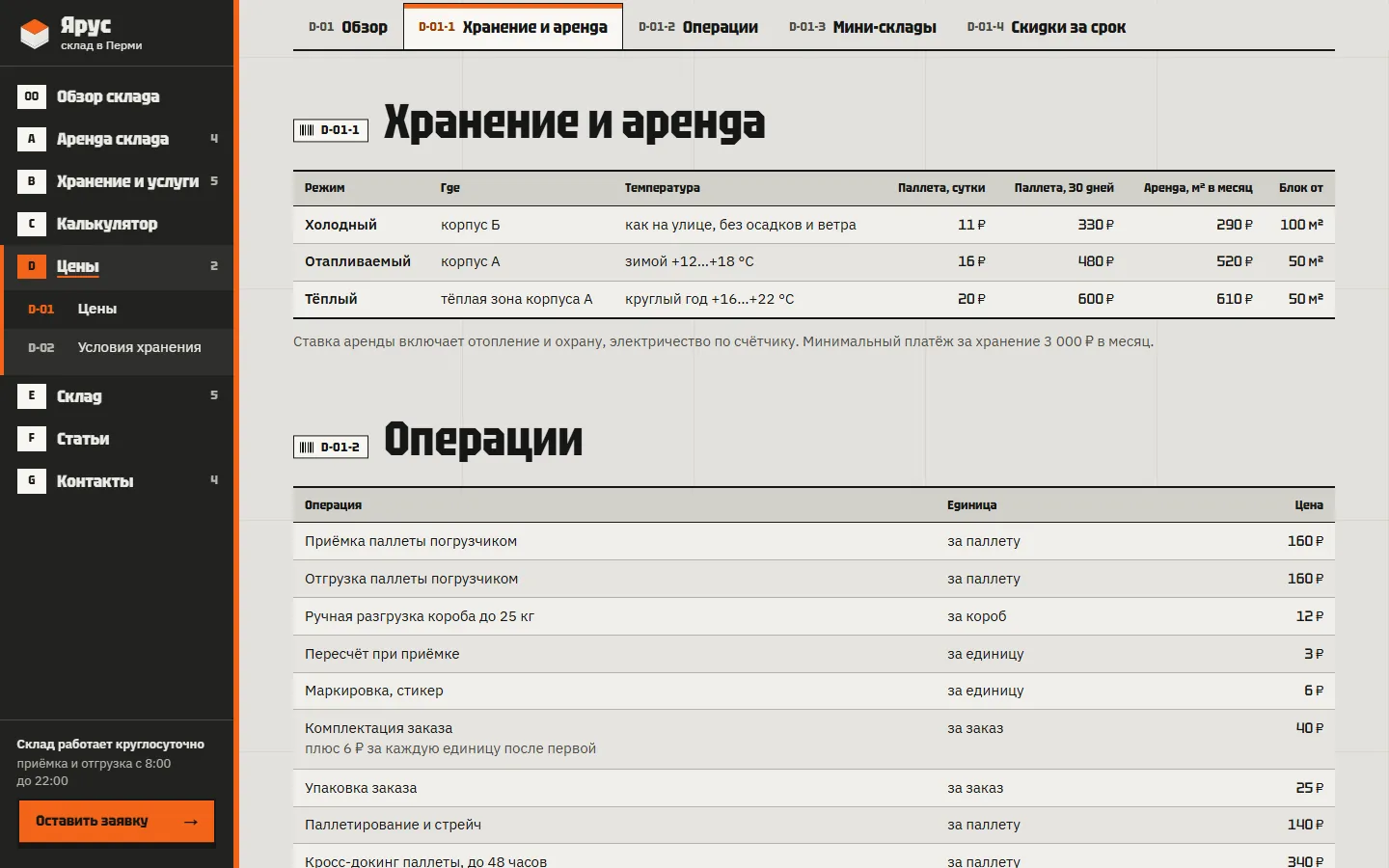Click the Ярус cube logo icon

[35, 34]
